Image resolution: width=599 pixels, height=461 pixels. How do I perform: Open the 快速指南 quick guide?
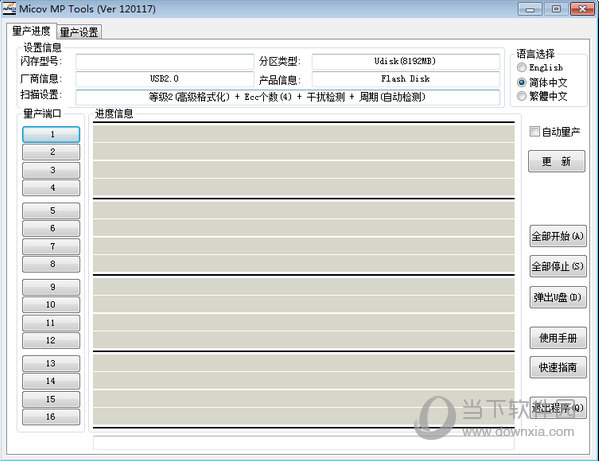click(558, 367)
